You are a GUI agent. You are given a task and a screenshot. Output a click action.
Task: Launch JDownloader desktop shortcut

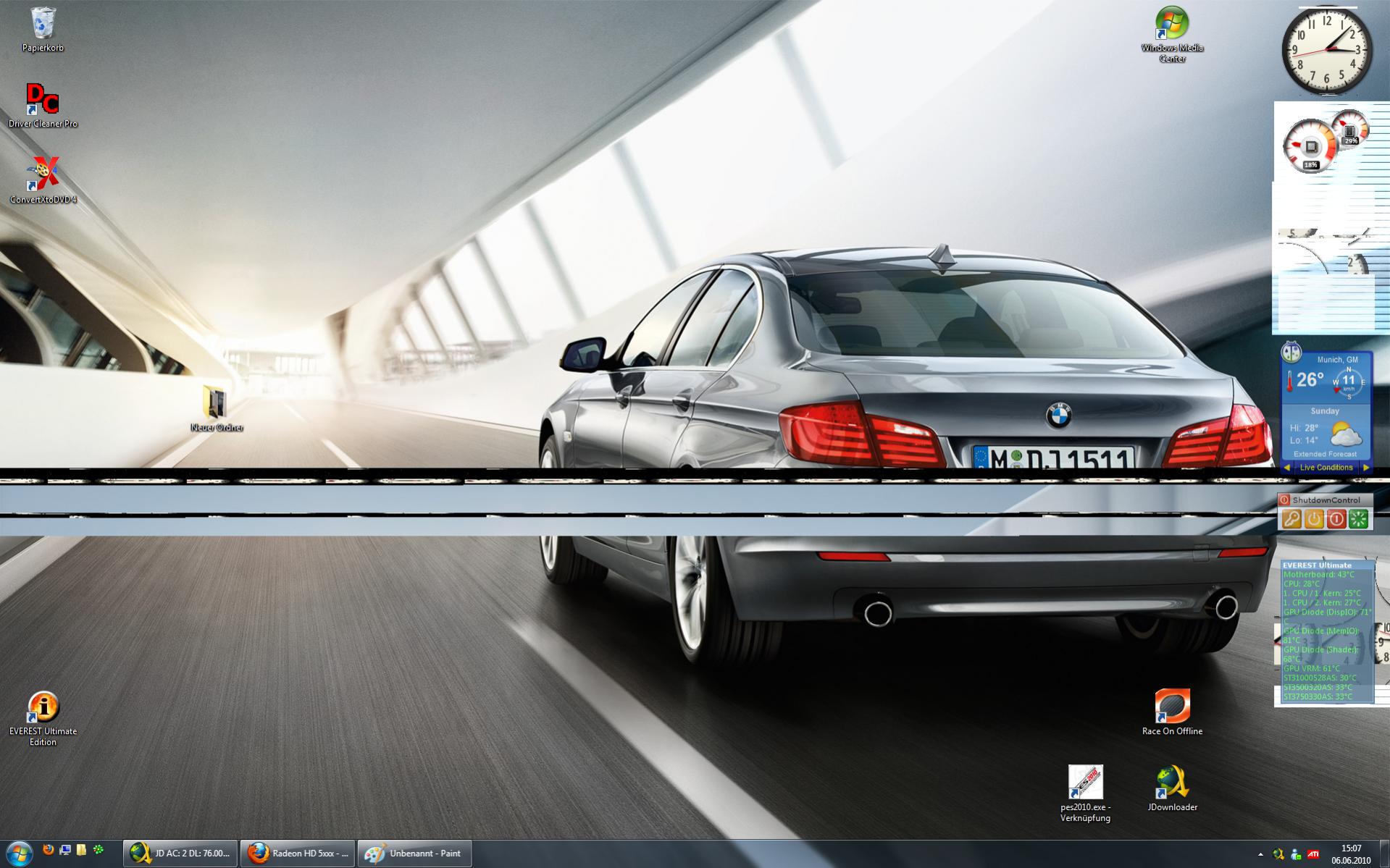click(x=1172, y=789)
